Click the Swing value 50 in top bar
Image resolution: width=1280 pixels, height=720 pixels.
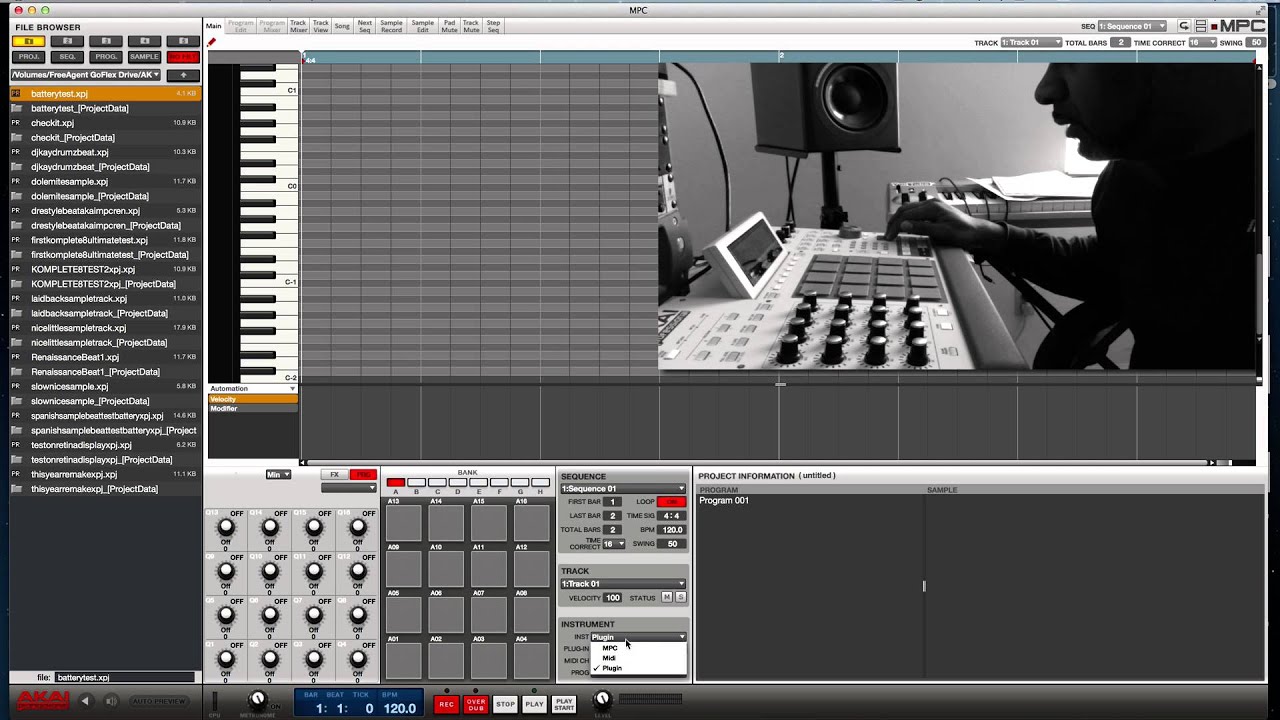(1256, 43)
